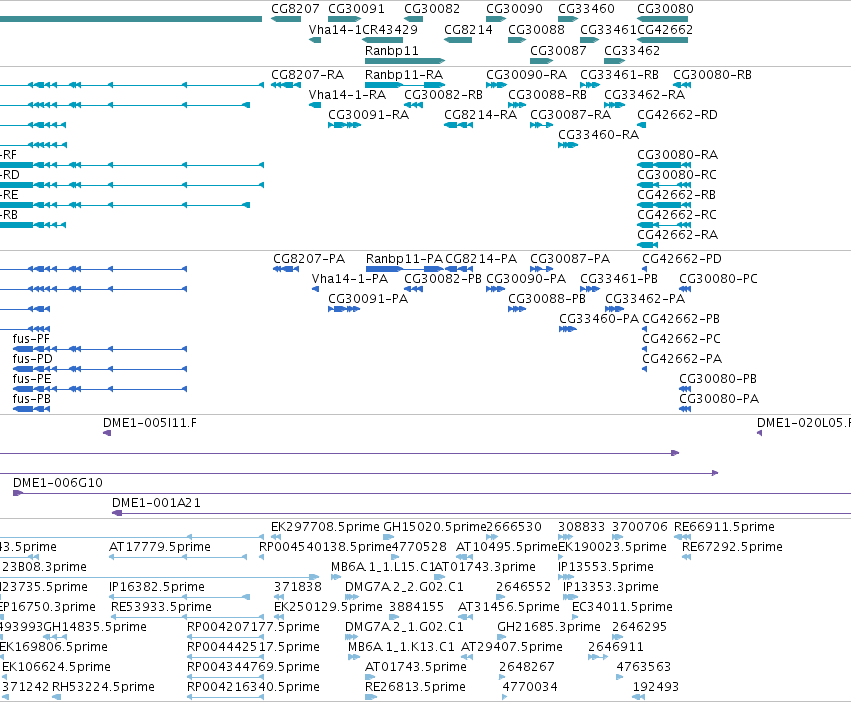Select protein CG33461-PB label

tap(619, 279)
